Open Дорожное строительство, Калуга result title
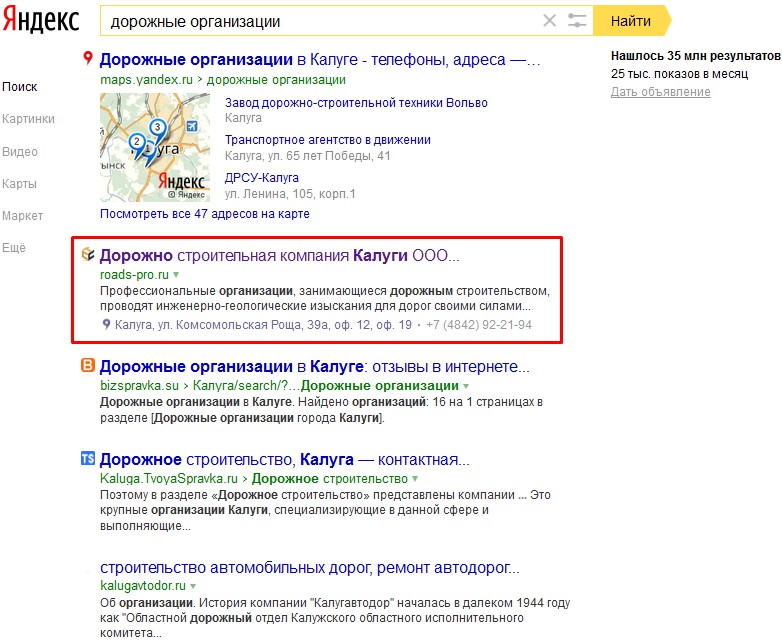The width and height of the screenshot is (782, 642). 285,459
